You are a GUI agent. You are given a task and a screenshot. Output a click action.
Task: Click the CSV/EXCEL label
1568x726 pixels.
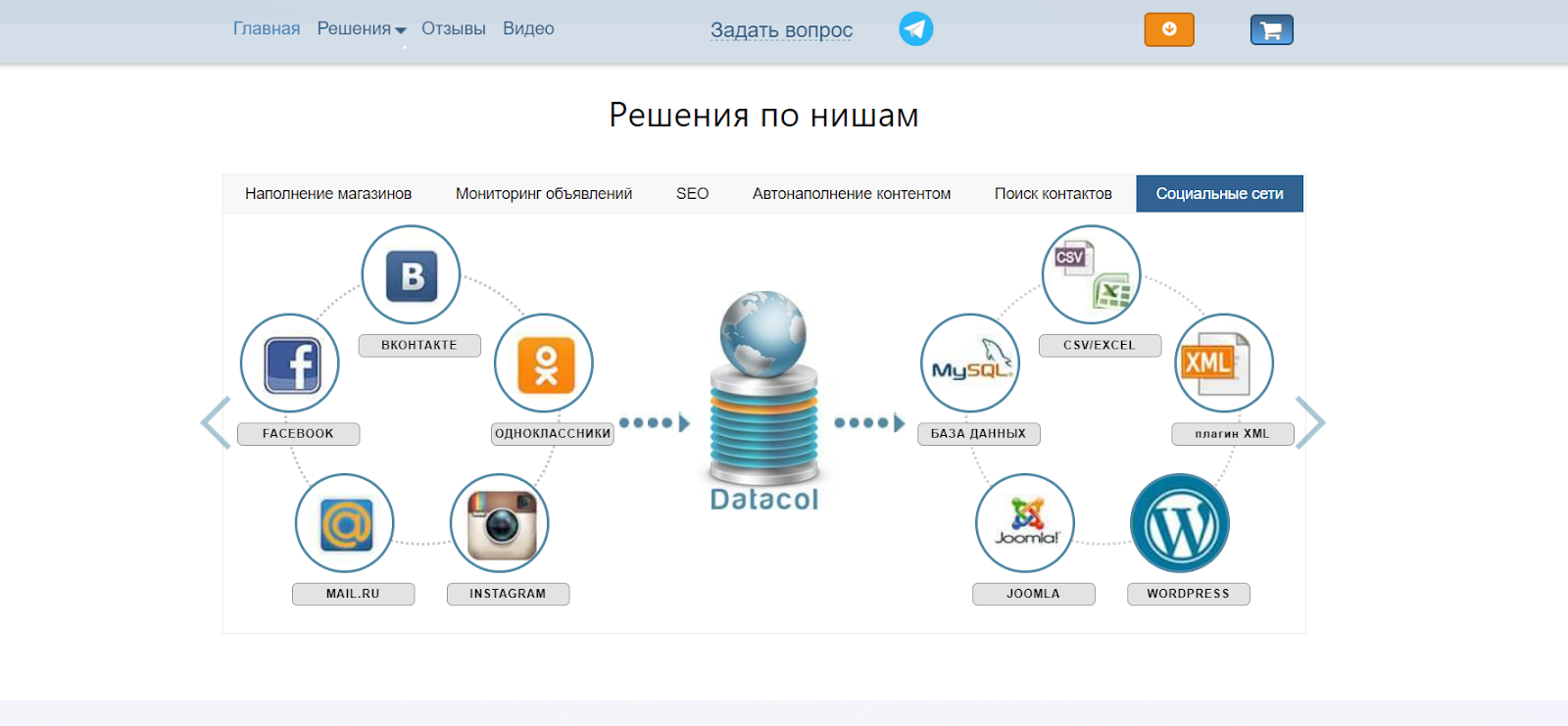pos(1100,346)
